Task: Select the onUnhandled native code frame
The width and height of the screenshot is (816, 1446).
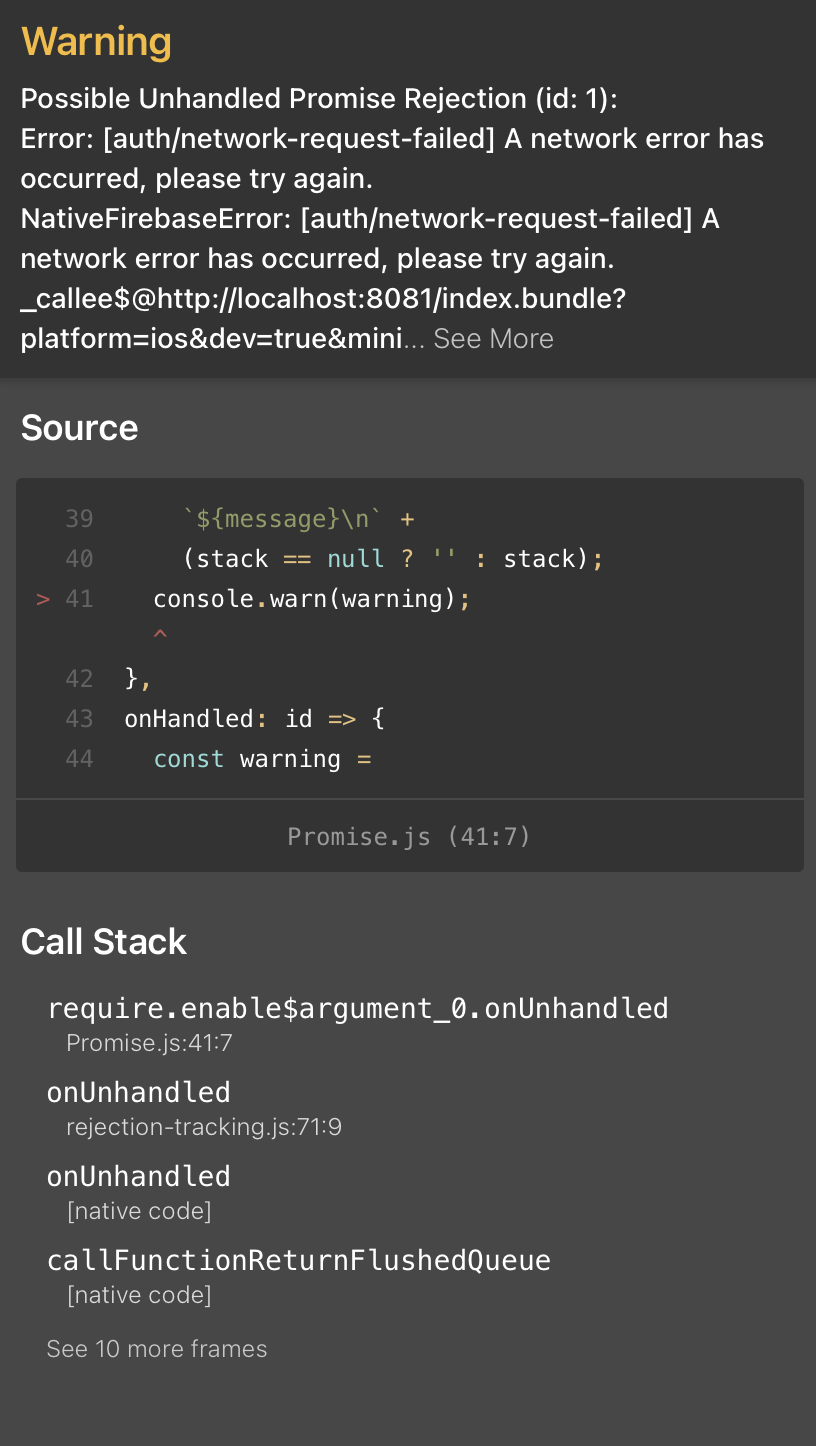Action: [138, 1192]
